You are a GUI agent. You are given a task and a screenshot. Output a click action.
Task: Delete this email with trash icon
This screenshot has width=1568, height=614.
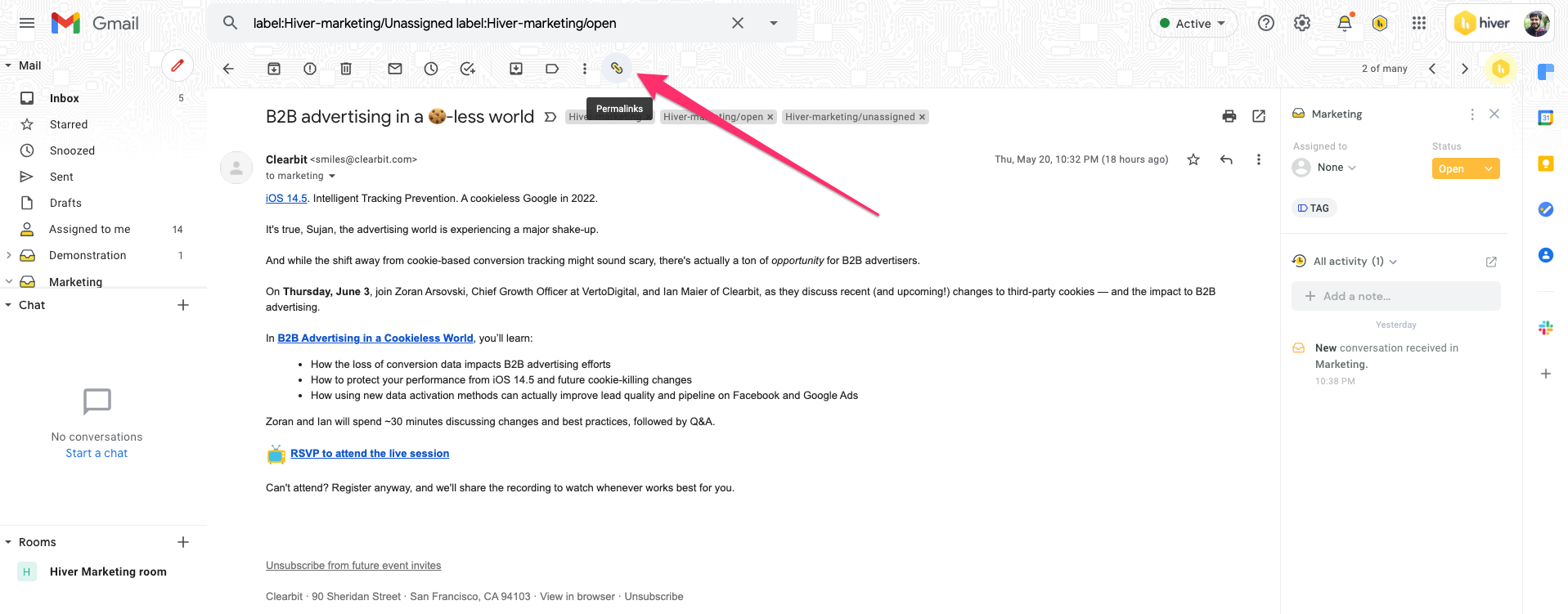tap(346, 69)
